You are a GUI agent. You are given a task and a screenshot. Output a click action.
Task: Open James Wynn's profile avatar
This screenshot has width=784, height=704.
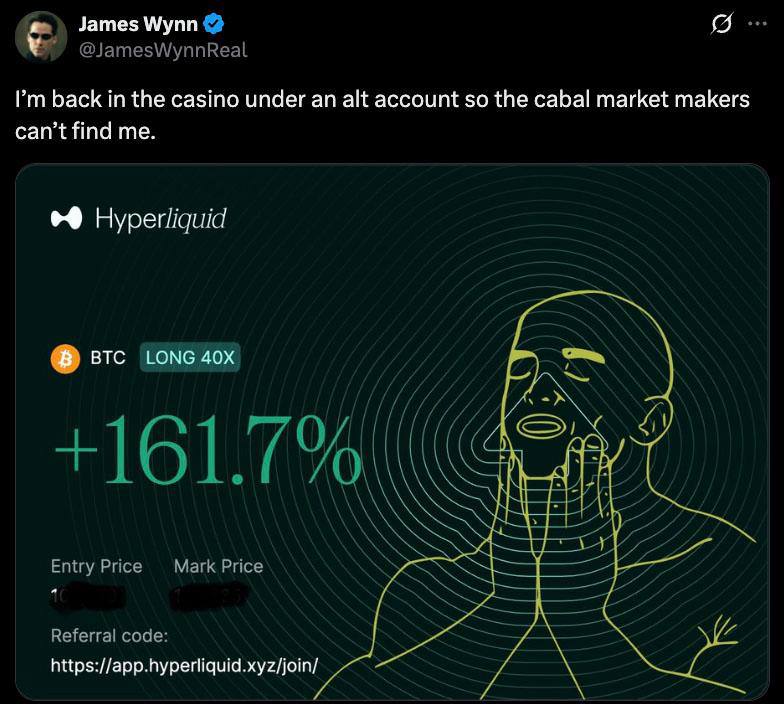[41, 36]
